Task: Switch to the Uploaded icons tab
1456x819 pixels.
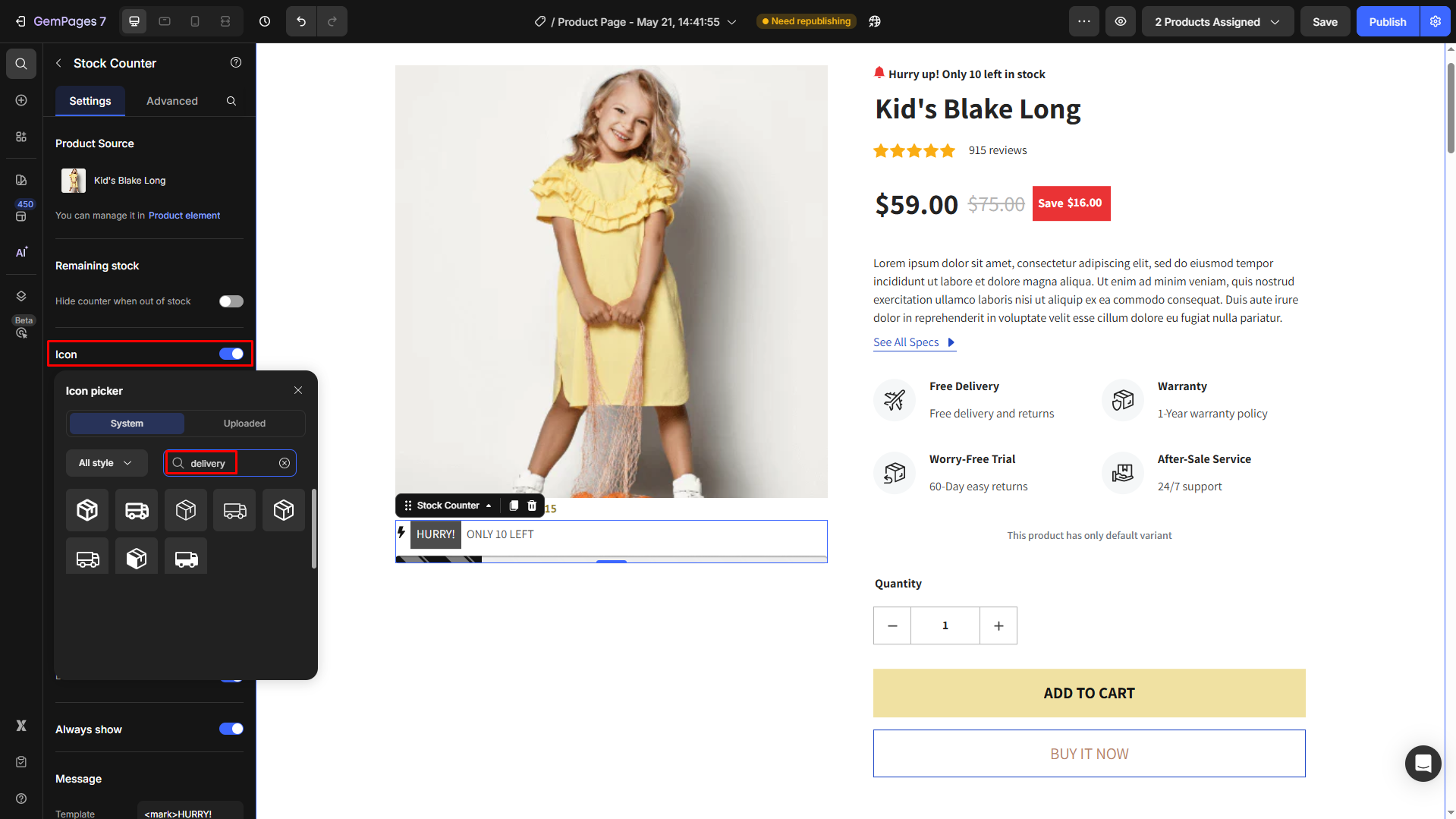Action: coord(244,424)
